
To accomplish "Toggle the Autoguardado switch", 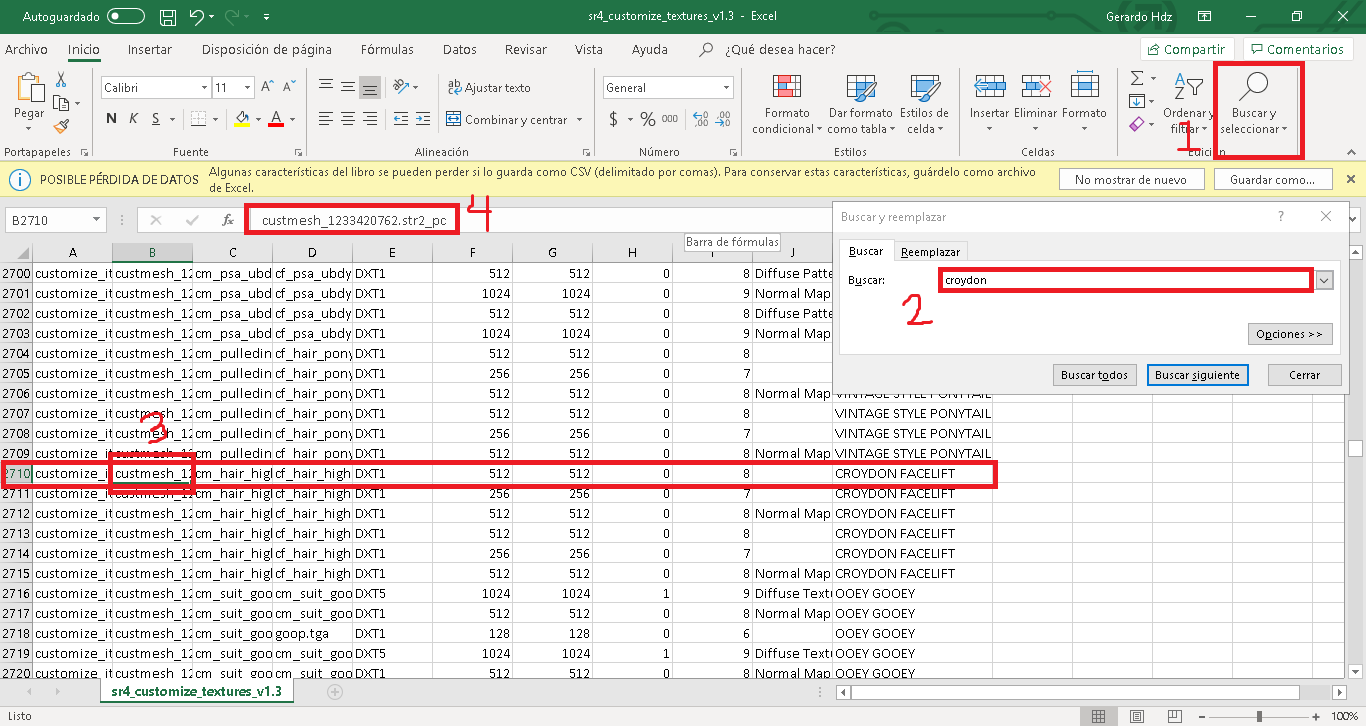I will (x=125, y=16).
